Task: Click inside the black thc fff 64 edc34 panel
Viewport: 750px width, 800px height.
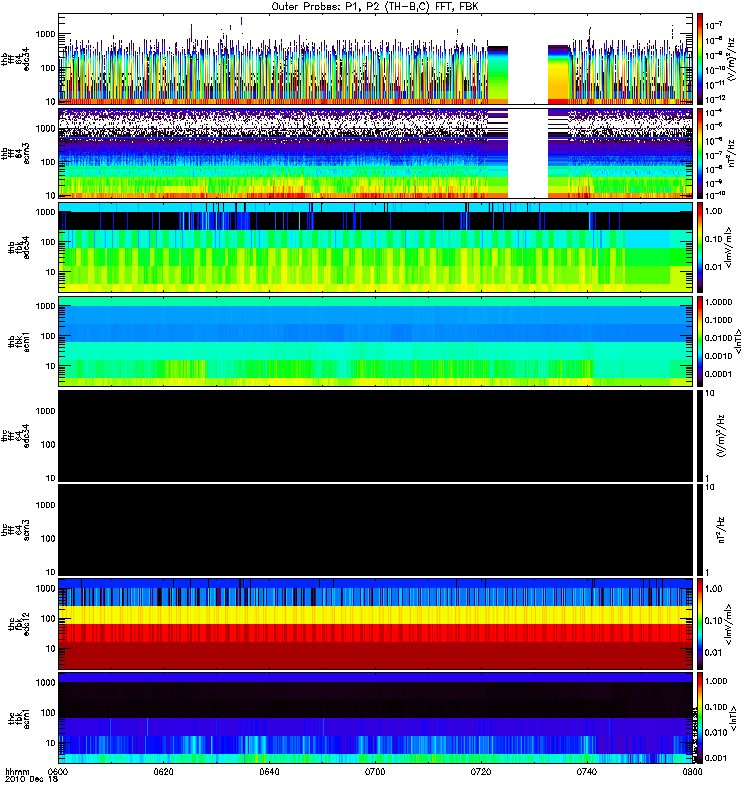Action: [x=376, y=436]
